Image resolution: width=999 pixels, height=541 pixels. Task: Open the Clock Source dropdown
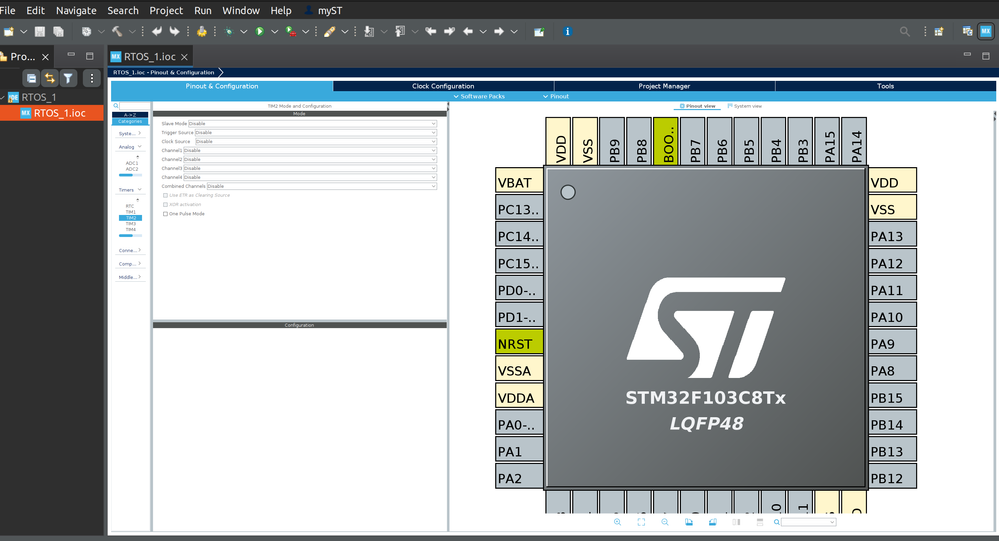315,141
